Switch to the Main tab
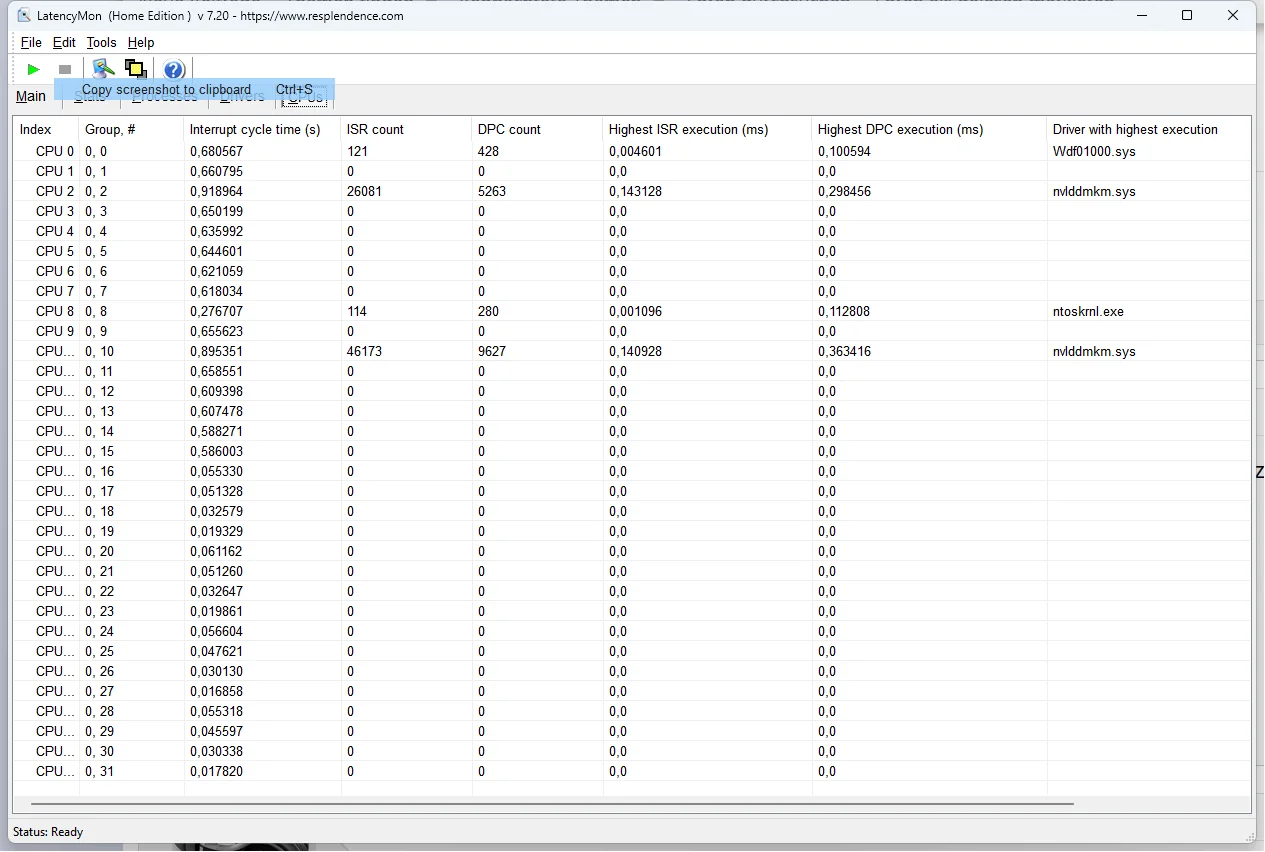Viewport: 1265px width, 852px height. point(31,96)
